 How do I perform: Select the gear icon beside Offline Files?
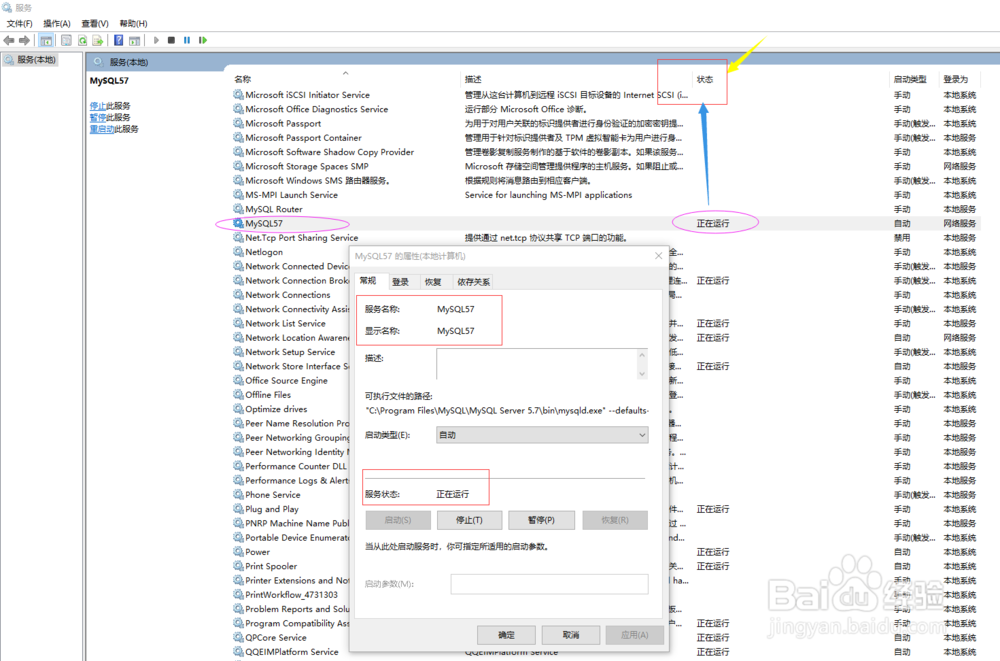239,394
